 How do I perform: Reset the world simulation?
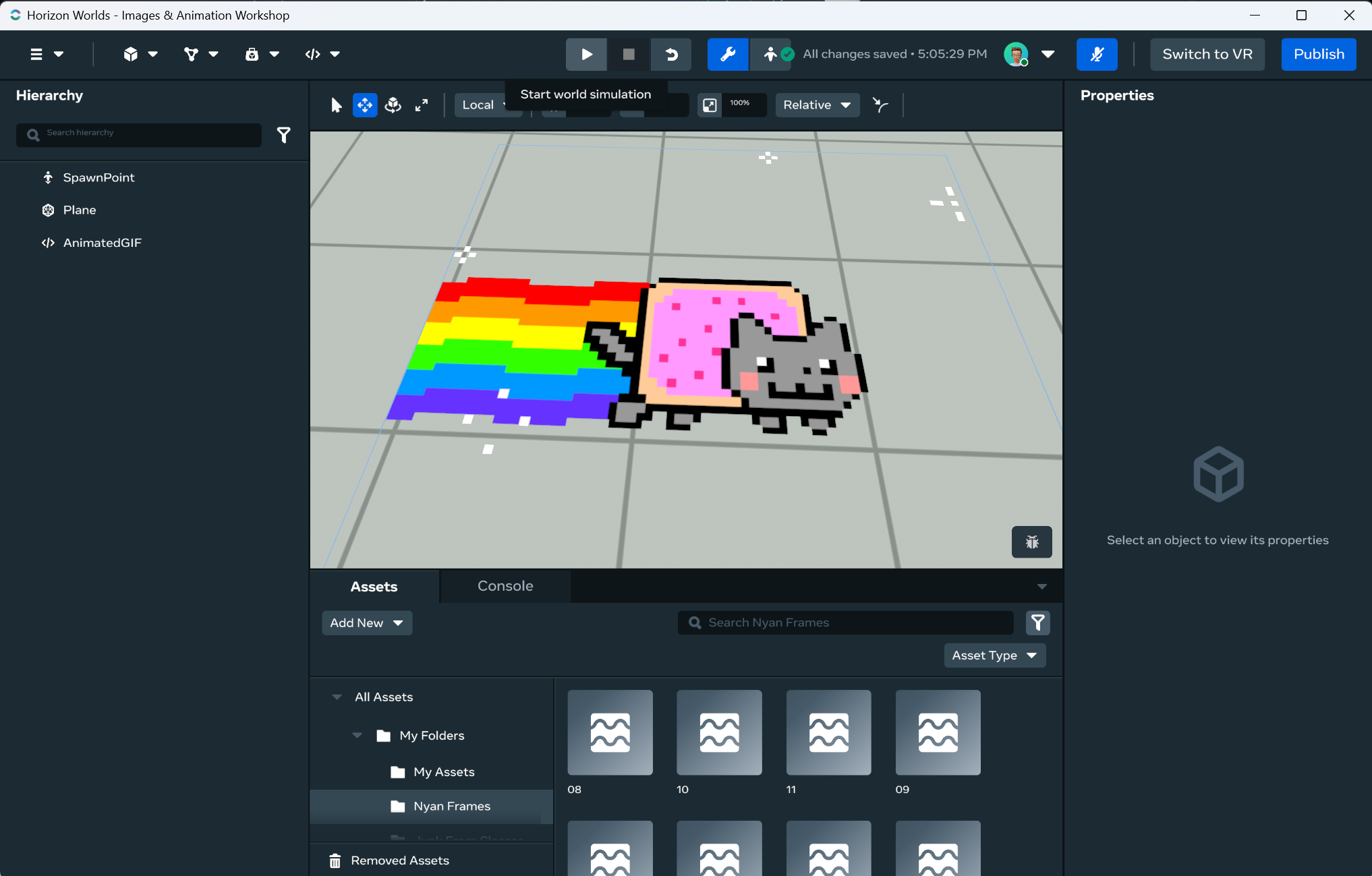click(x=671, y=55)
